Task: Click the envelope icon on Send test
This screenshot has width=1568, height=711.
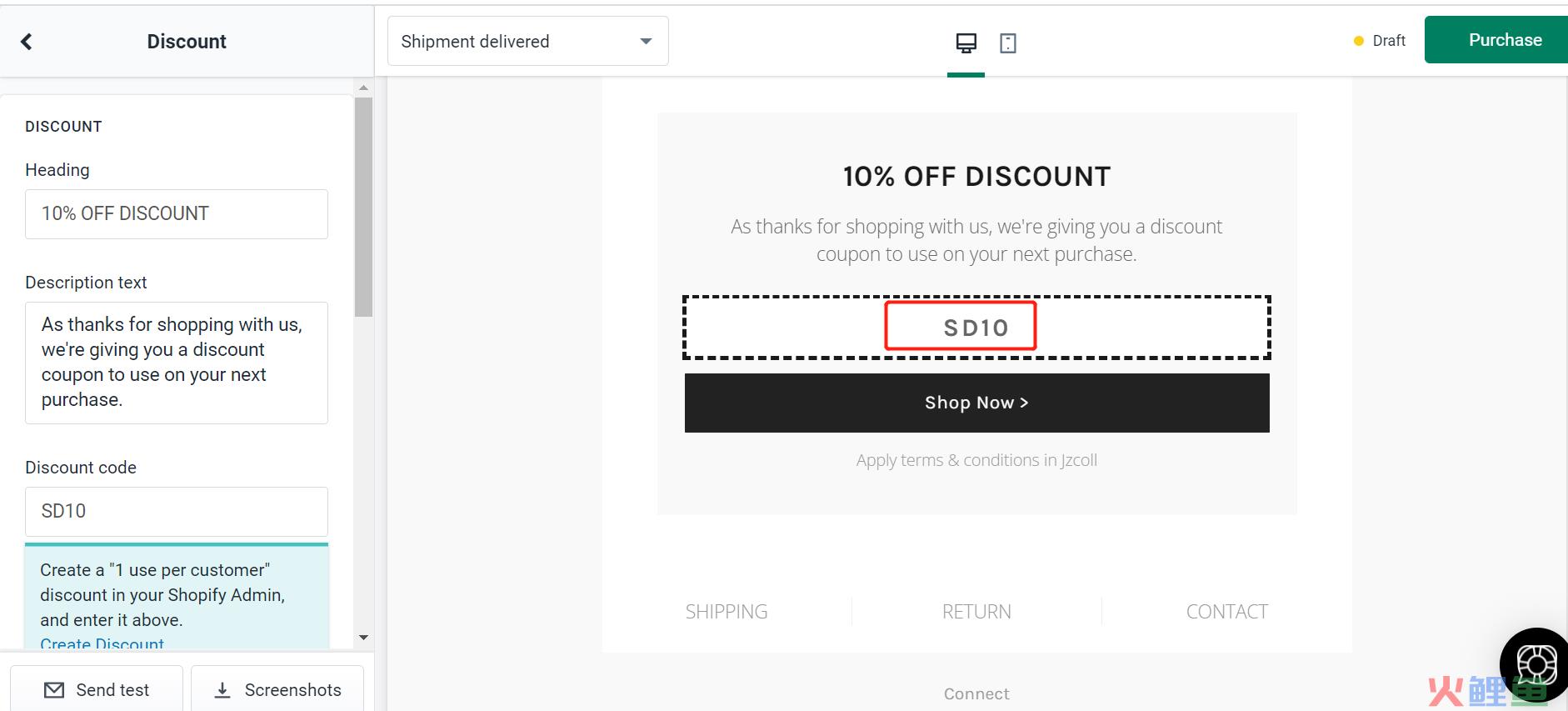Action: click(54, 690)
